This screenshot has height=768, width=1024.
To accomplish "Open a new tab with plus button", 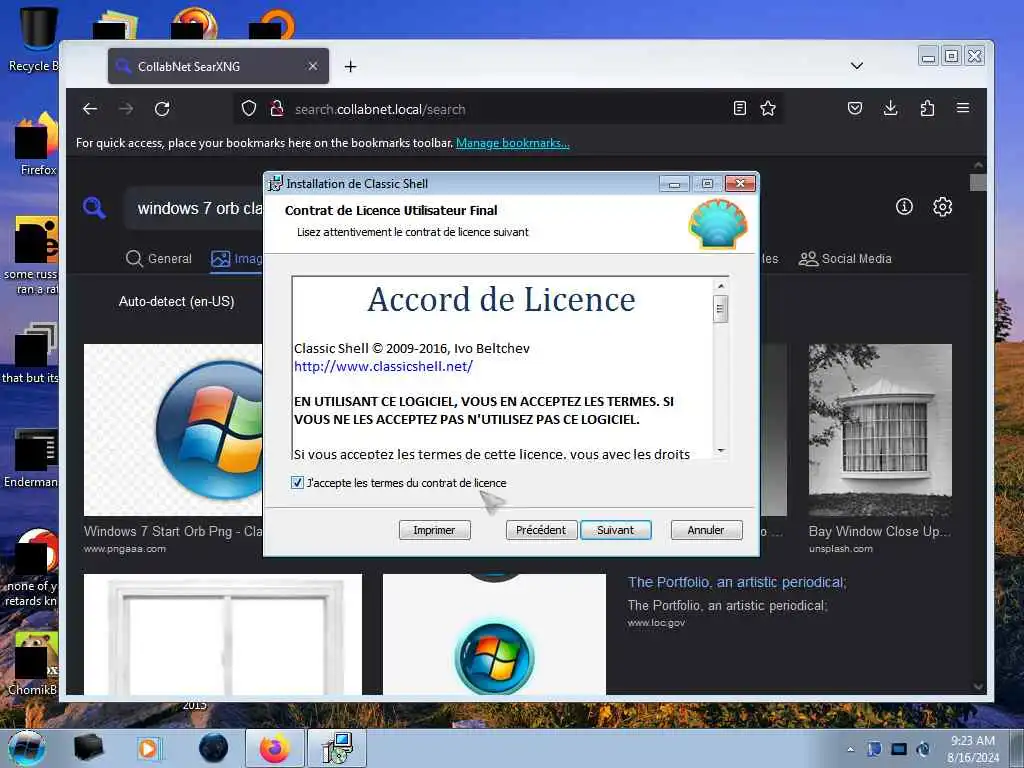I will [351, 66].
